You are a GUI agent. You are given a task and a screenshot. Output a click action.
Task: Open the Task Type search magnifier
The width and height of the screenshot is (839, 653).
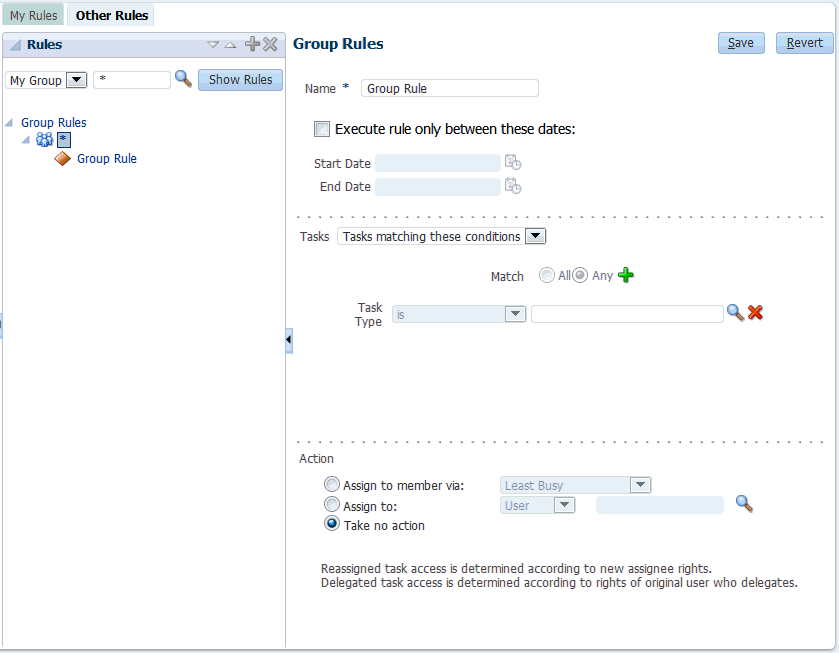pyautogui.click(x=735, y=313)
